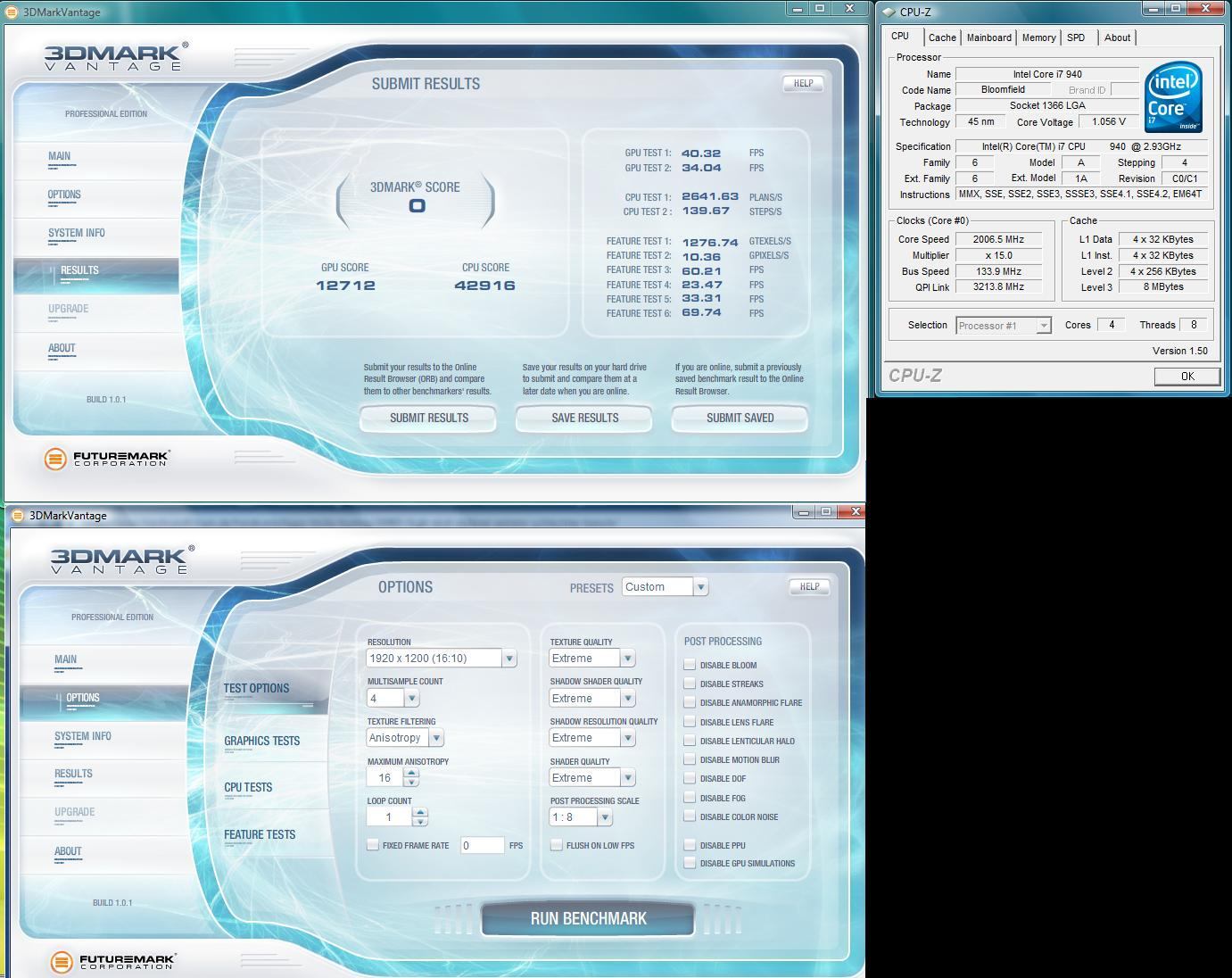Select CPU Tests section
This screenshot has height=978, width=1232.
[248, 787]
